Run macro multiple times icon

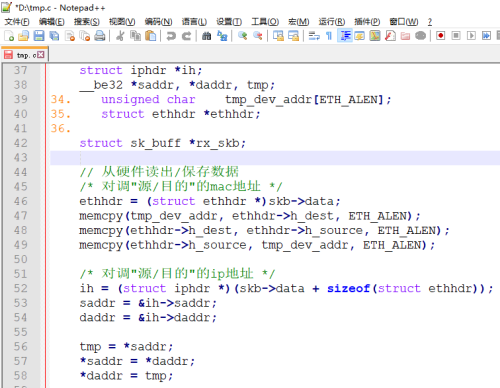point(486,36)
